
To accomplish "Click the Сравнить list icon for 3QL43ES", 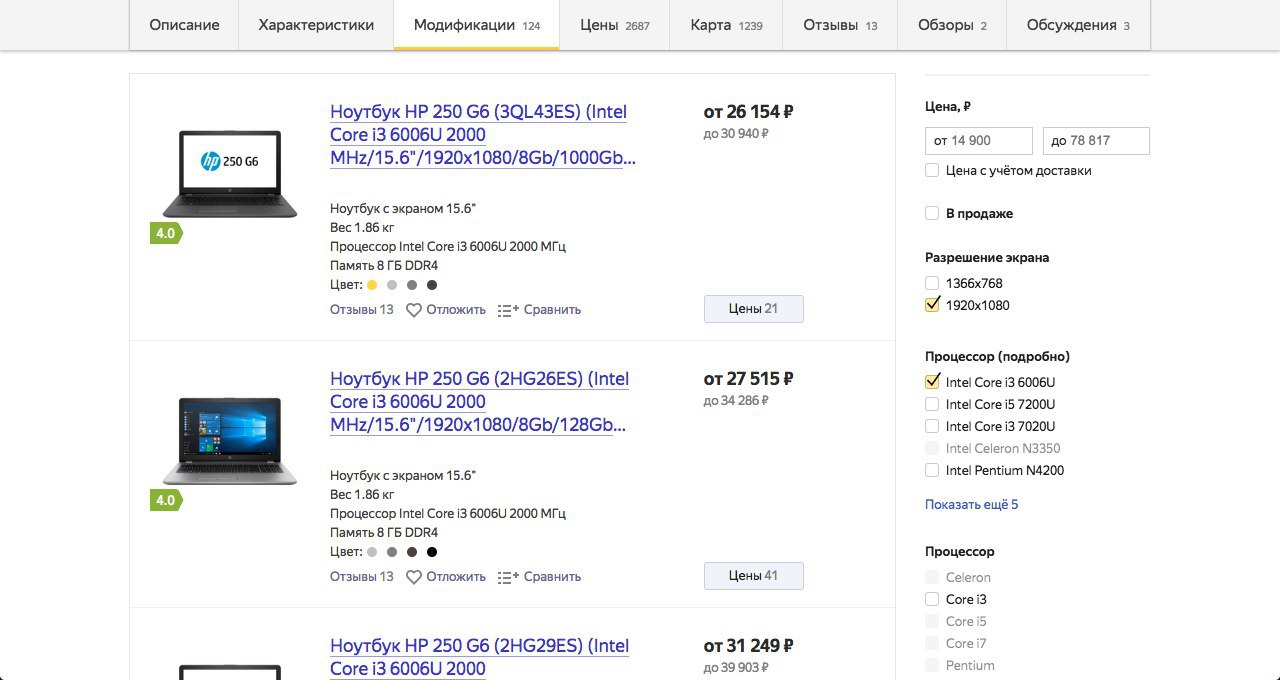I will (x=508, y=310).
